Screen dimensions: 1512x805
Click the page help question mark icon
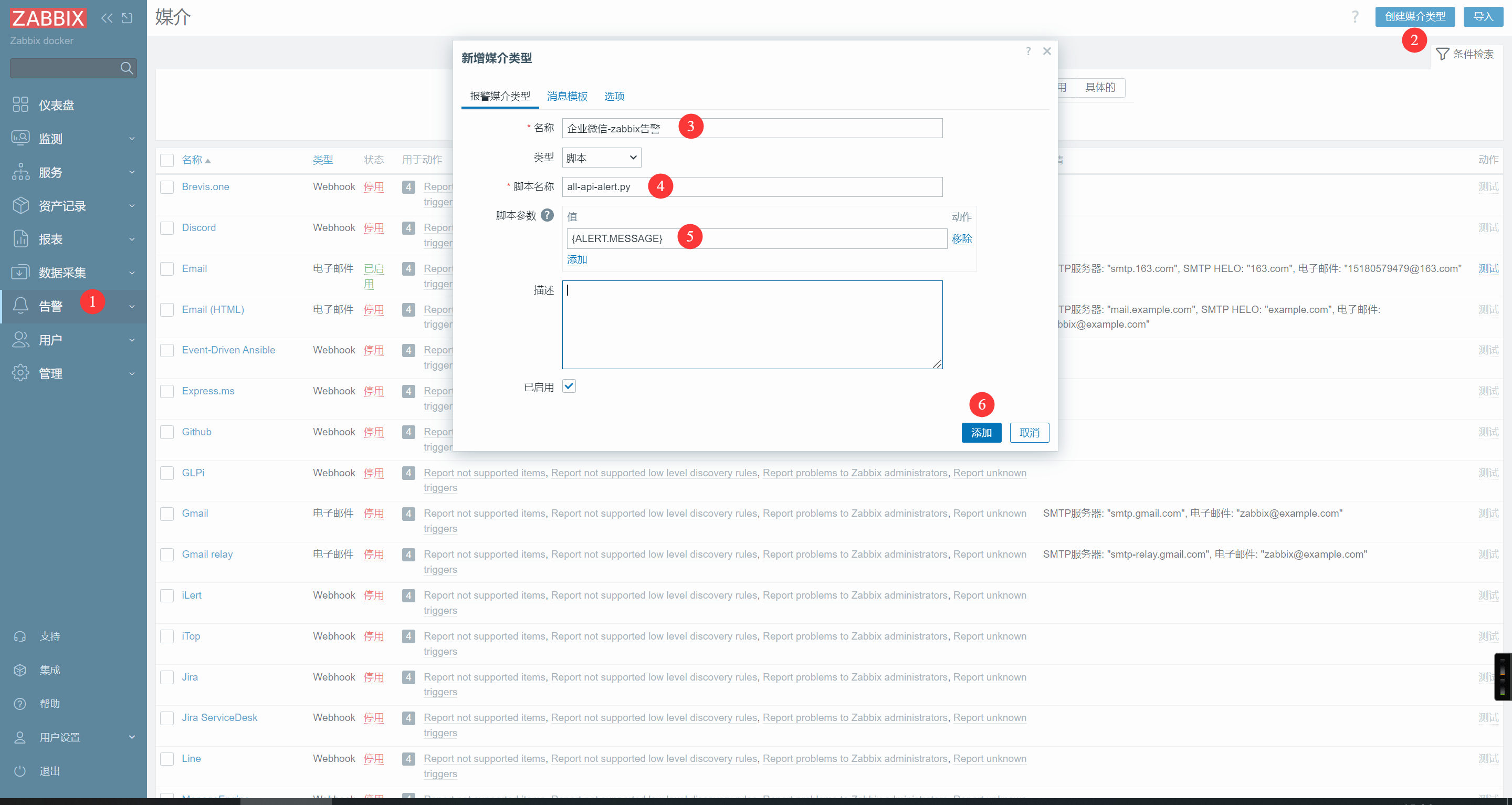(x=1354, y=16)
